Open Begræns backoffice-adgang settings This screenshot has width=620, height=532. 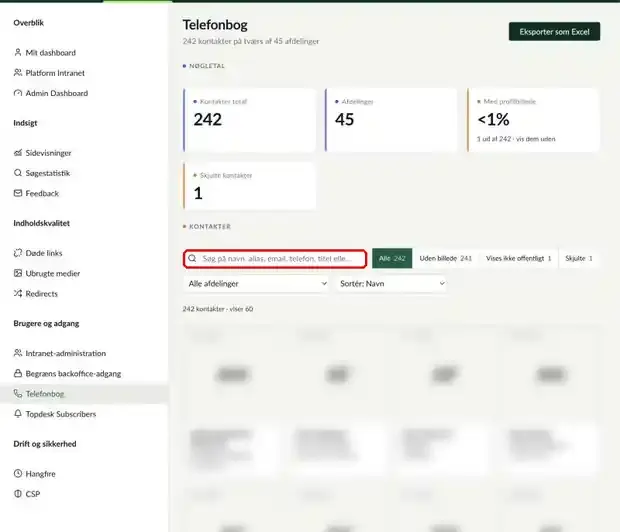(73, 373)
